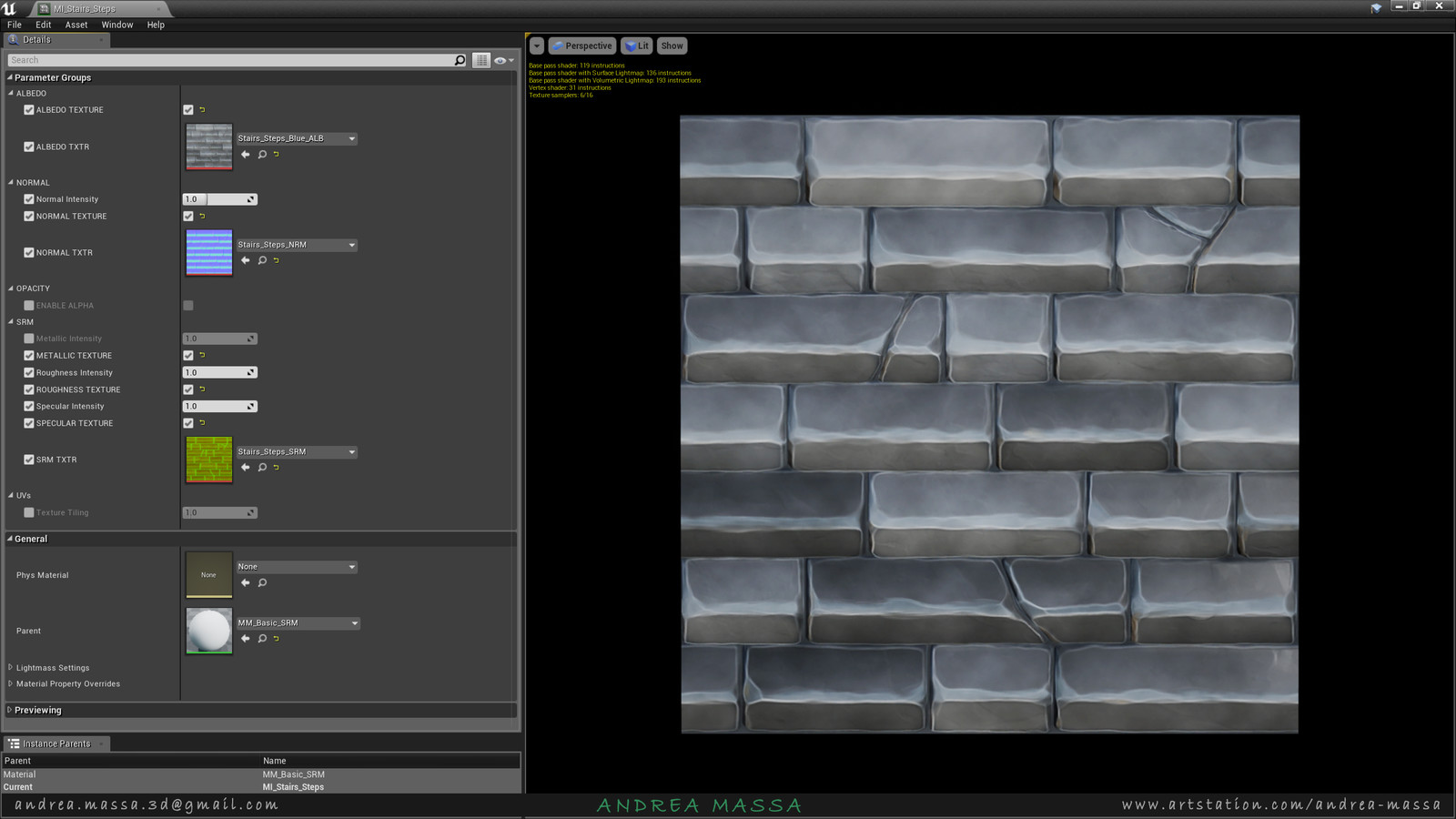Screen dimensions: 1456x819
Task: Expand Lightmass Settings section
Action: click(x=11, y=668)
